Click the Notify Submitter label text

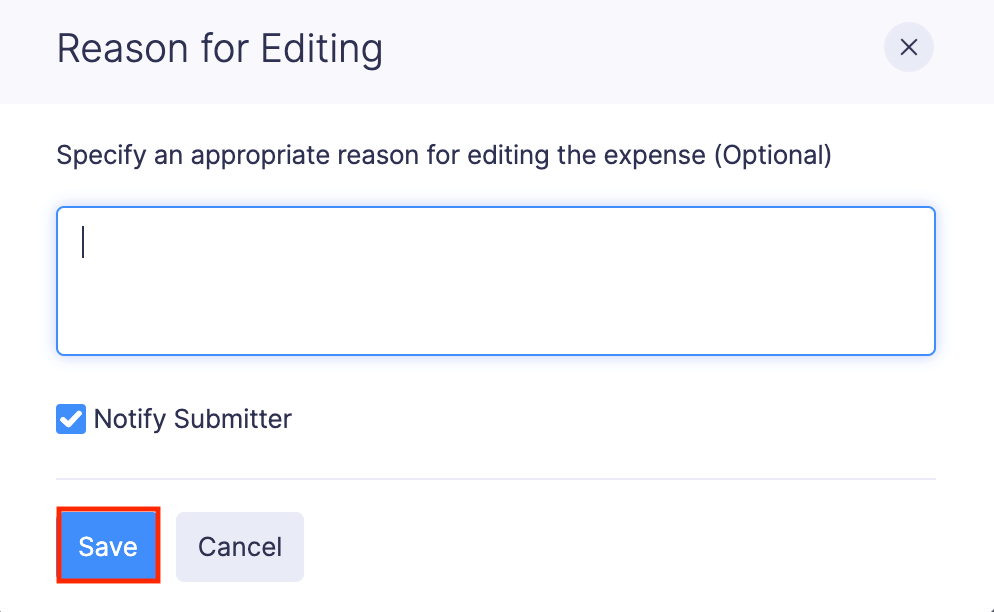192,419
